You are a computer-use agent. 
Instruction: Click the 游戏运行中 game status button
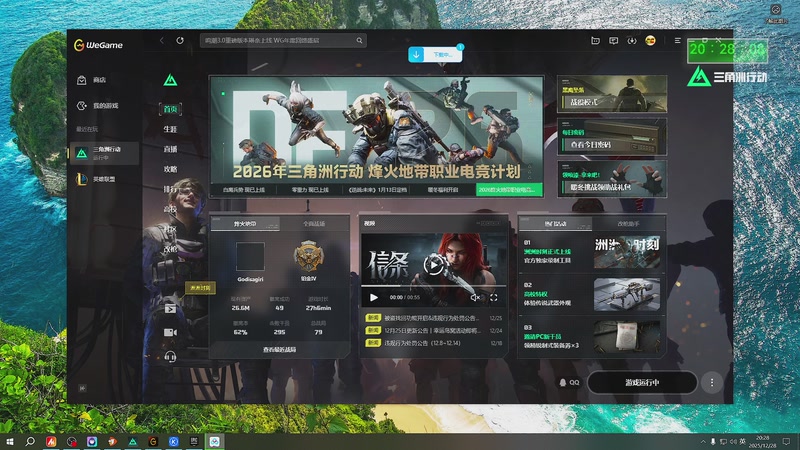click(x=642, y=382)
